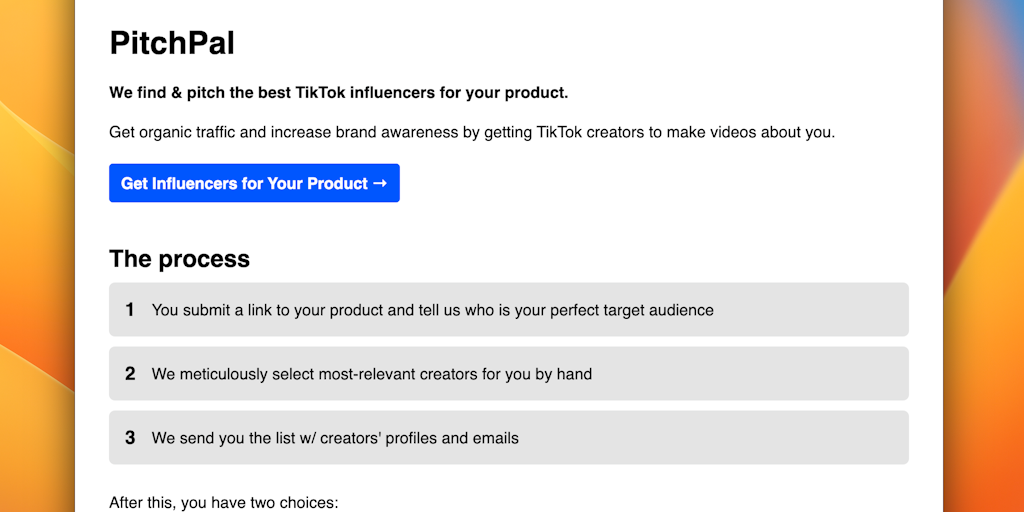Screen dimensions: 1024x512
Task: Click 'After this, you have two choices' text
Action: (224, 502)
